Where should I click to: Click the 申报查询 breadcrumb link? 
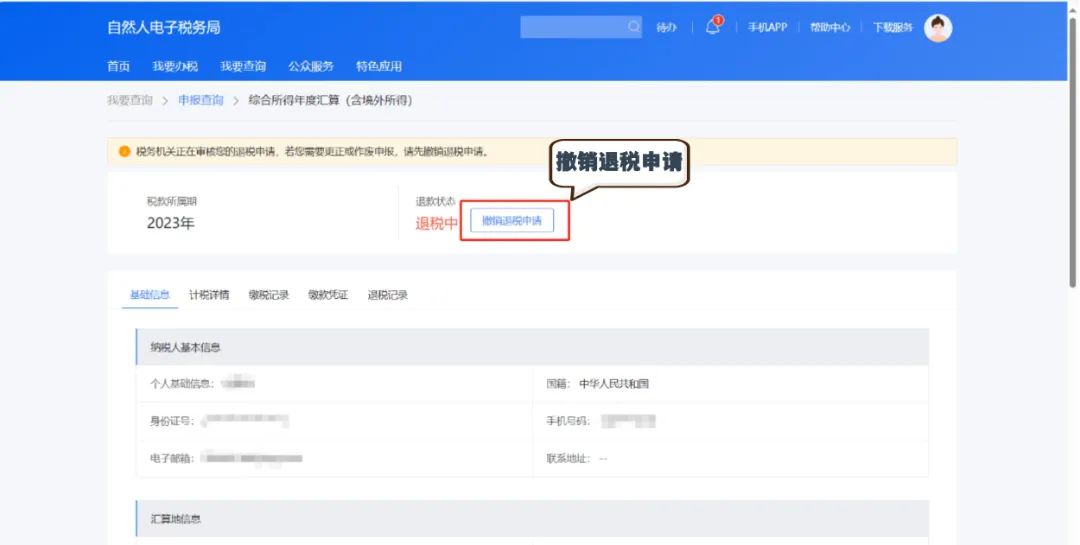coord(201,100)
